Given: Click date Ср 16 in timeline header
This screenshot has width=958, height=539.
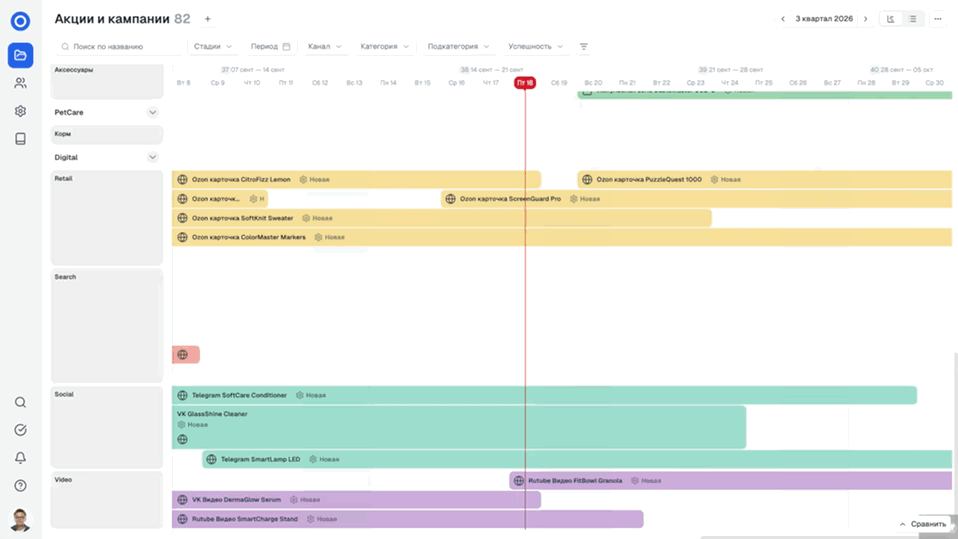Looking at the screenshot, I should (456, 82).
